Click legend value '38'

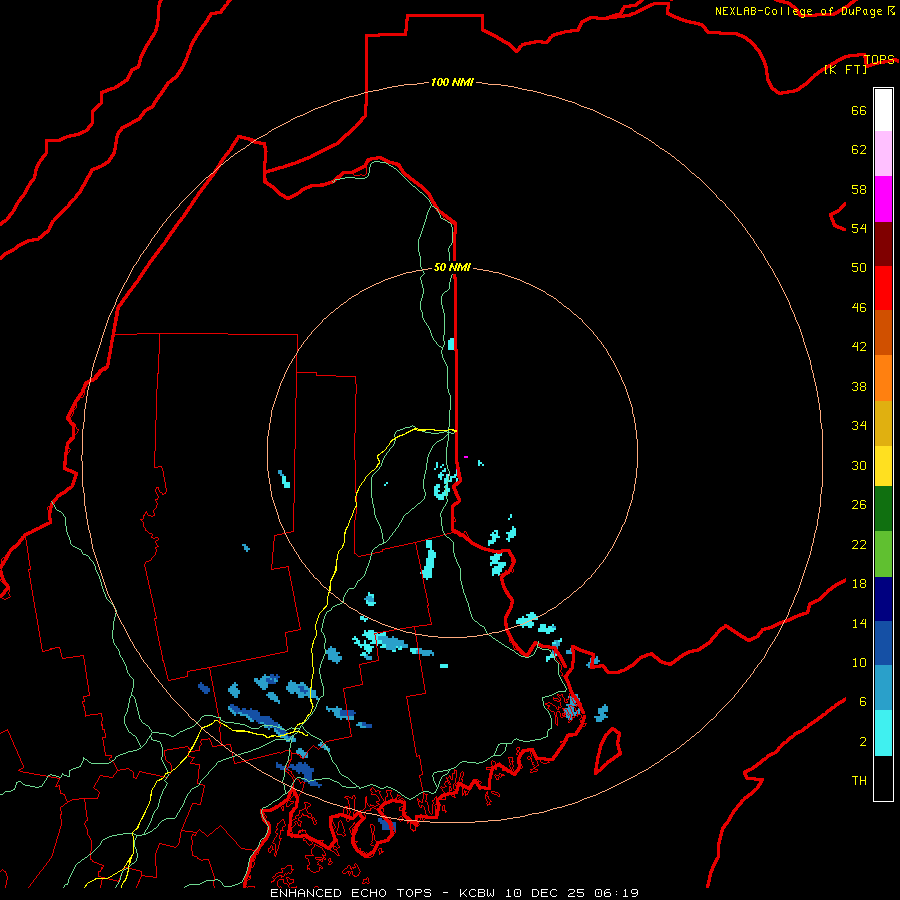point(859,386)
